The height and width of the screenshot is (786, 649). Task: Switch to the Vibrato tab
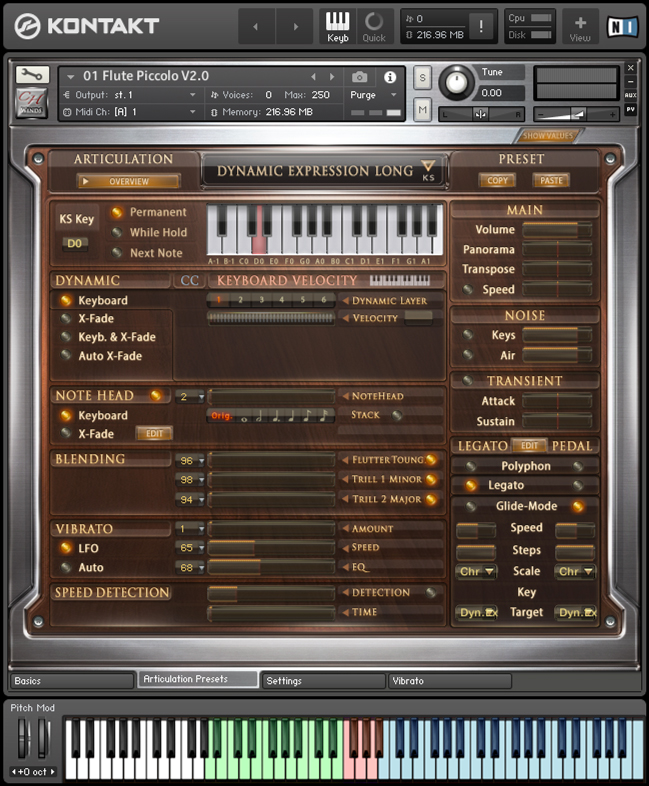[450, 681]
